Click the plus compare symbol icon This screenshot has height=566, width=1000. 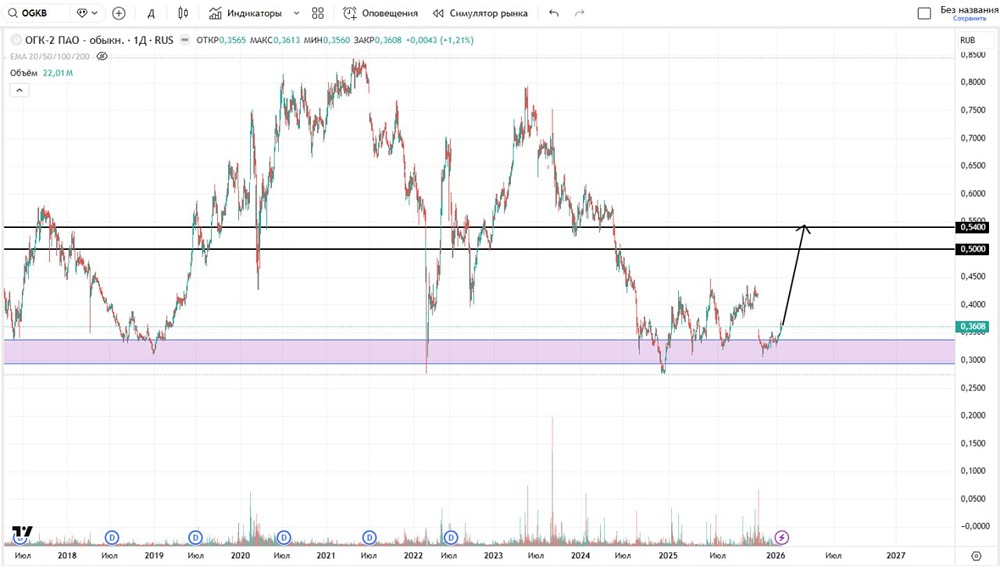pyautogui.click(x=119, y=13)
